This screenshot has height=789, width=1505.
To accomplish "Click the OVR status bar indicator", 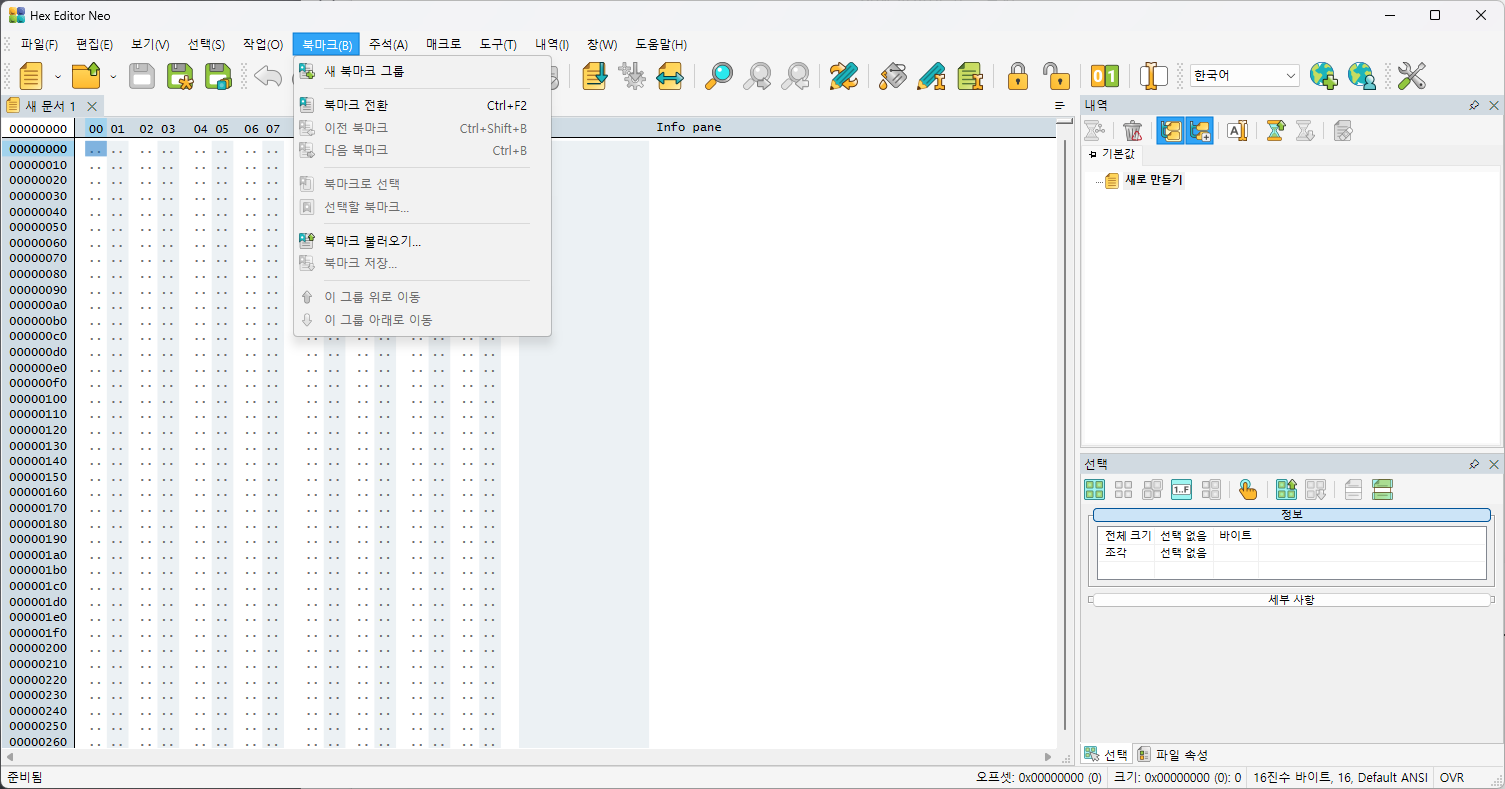I will (x=1451, y=778).
